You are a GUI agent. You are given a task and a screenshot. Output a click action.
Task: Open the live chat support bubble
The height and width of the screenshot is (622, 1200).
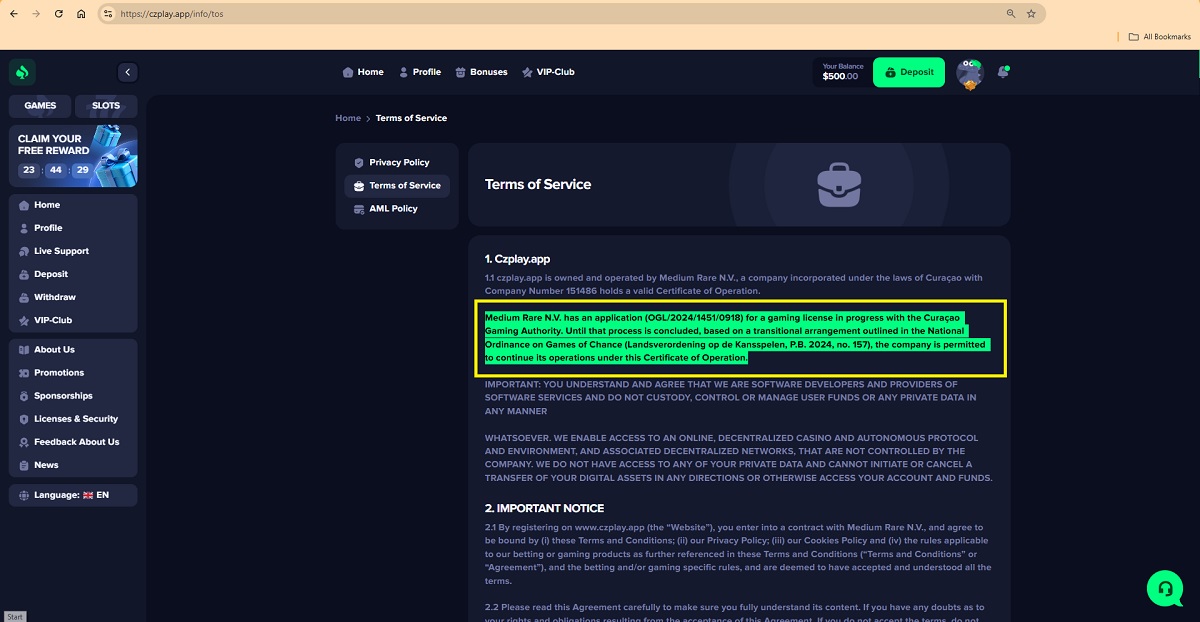click(x=1164, y=588)
